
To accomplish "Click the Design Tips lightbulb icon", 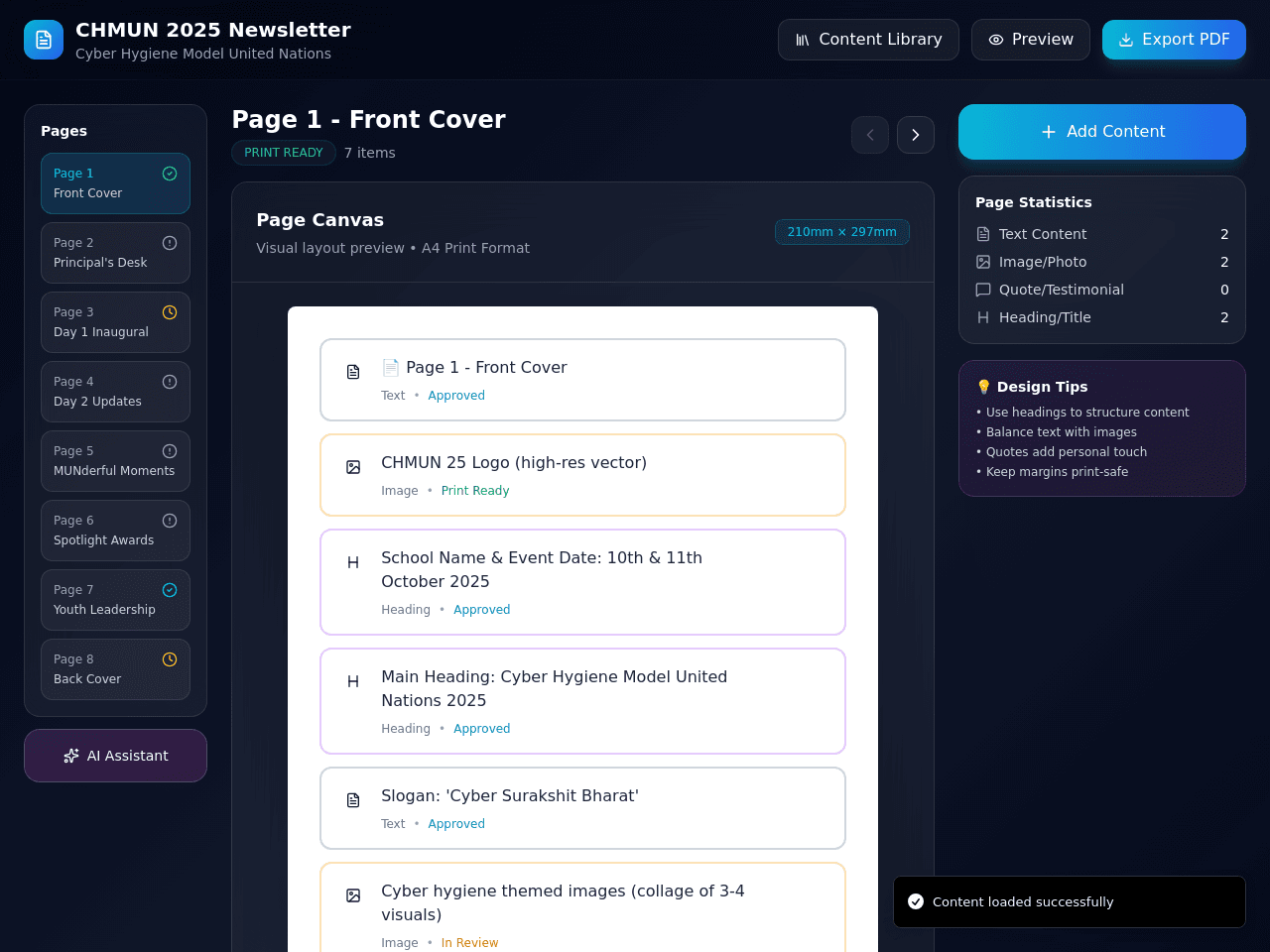I will [983, 387].
